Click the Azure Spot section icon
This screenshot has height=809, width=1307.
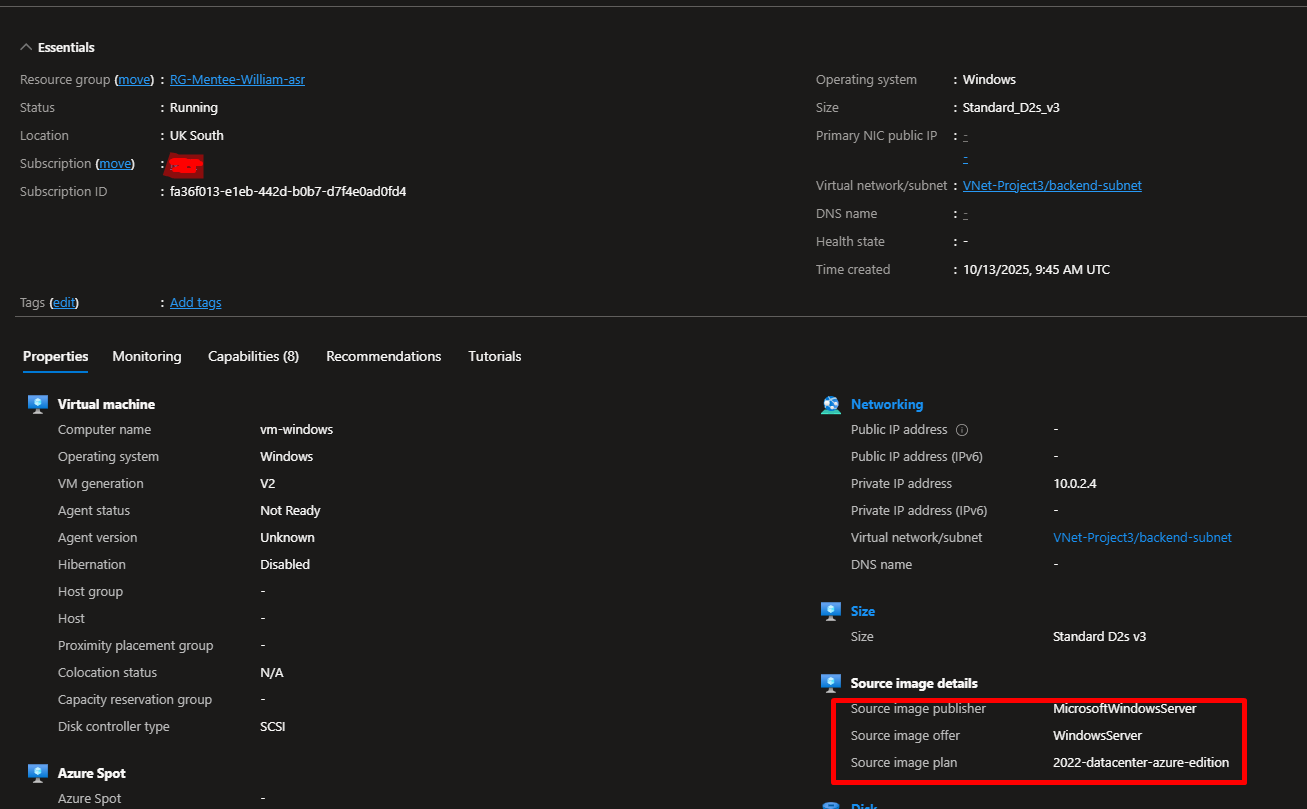click(38, 773)
